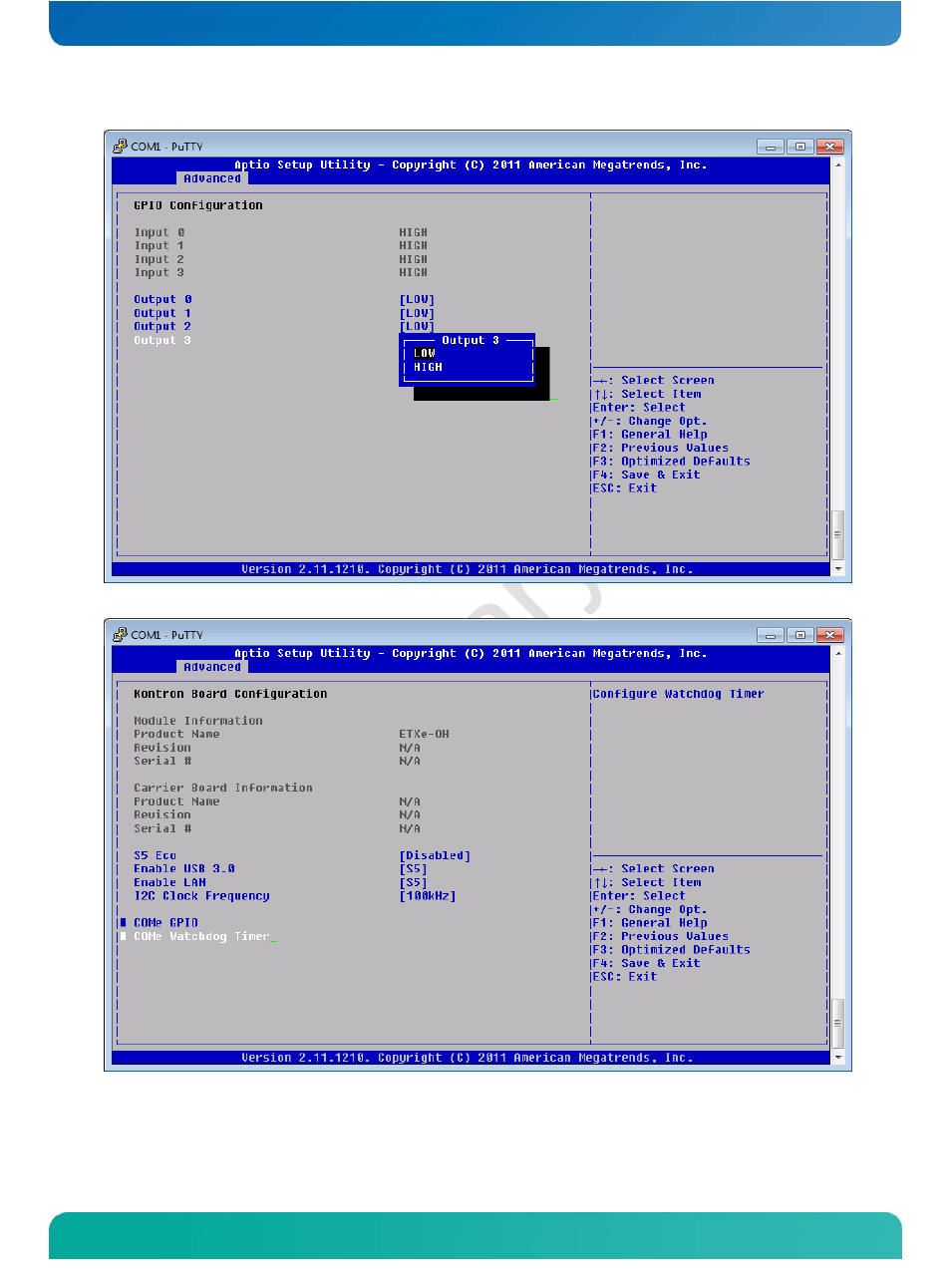Viewport: 952px width, 1269px height.
Task: Click F3: Optimized Defaults in bottom window
Action: [671, 949]
